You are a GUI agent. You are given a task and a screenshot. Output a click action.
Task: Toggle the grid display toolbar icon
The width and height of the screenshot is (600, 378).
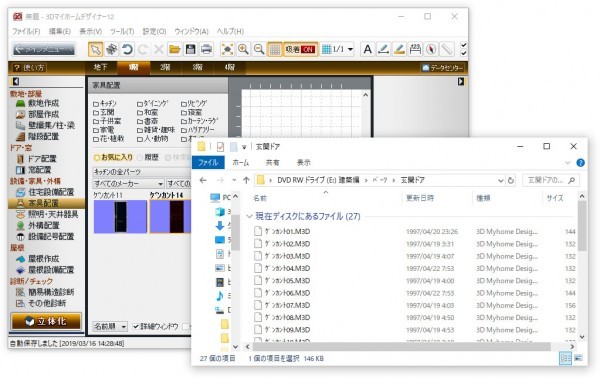click(274, 49)
